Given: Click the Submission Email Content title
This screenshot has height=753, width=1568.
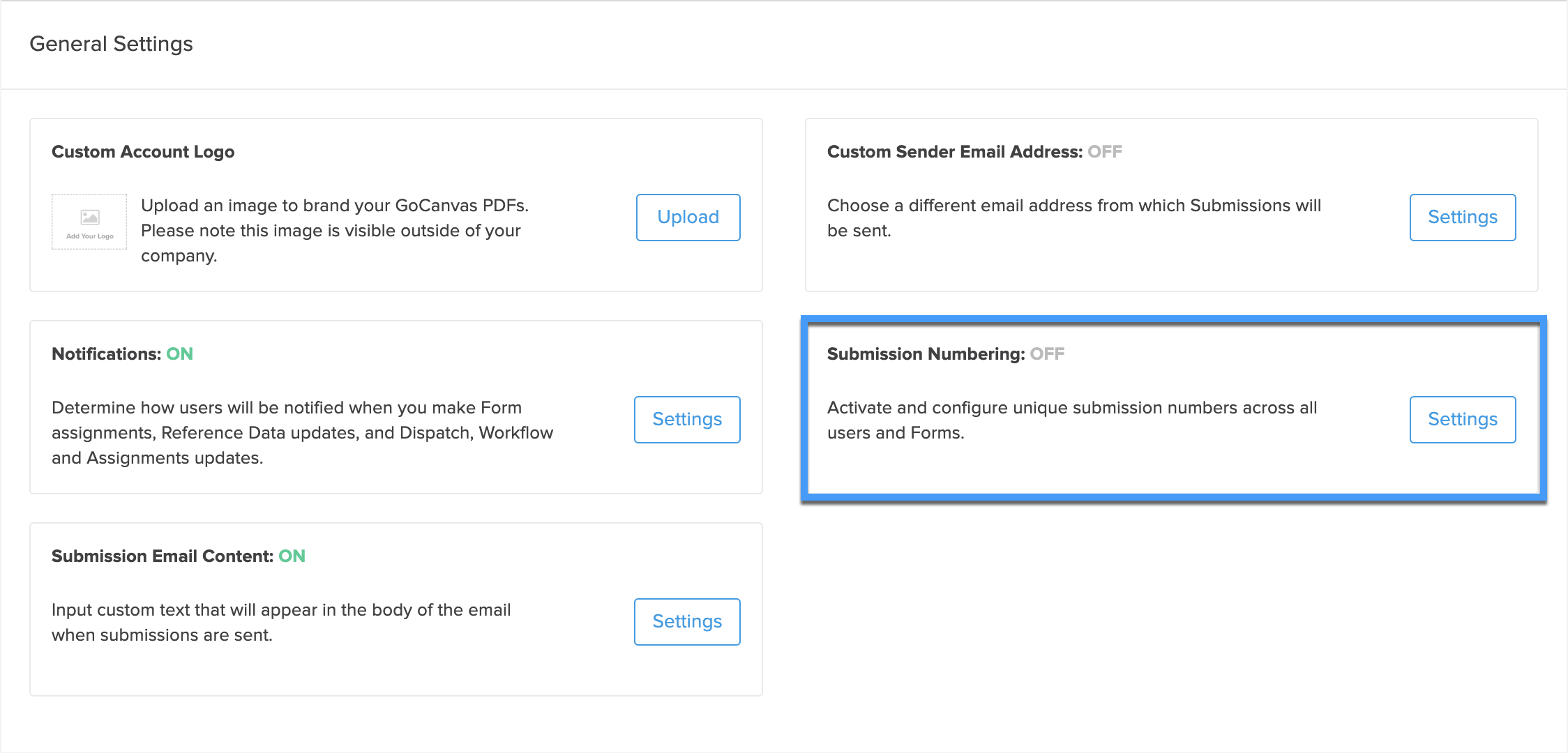Looking at the screenshot, I should tap(162, 556).
